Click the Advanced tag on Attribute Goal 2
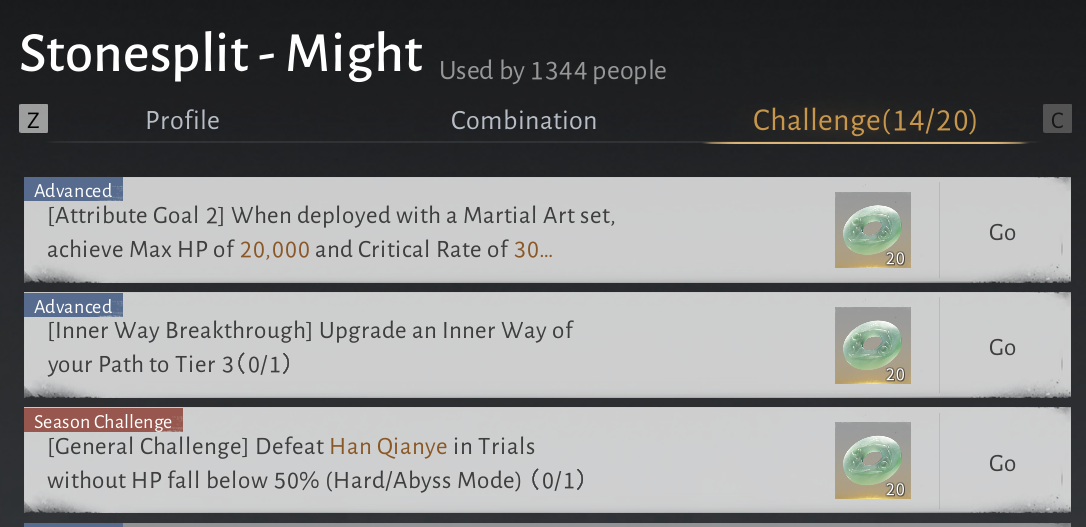 tap(73, 190)
